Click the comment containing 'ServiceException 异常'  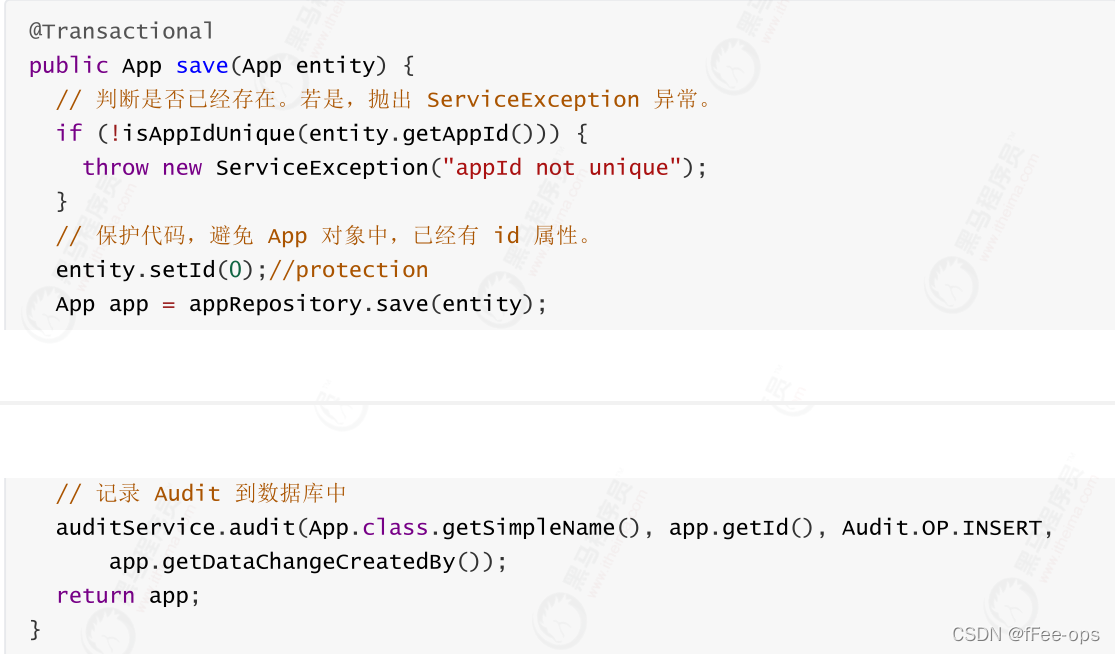(384, 100)
